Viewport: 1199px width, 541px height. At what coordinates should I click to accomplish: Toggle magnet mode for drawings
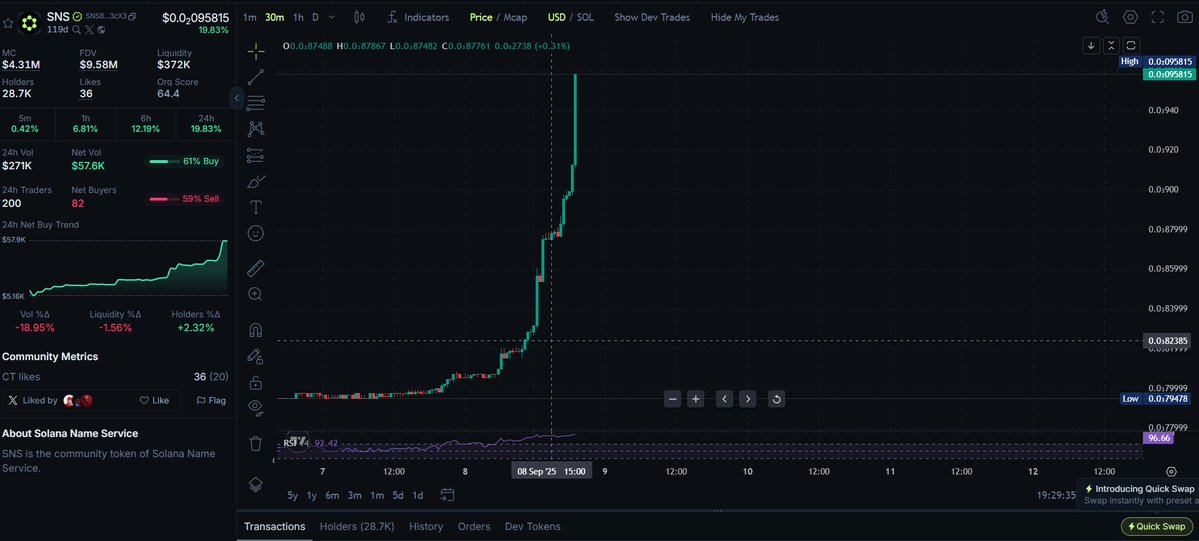256,330
